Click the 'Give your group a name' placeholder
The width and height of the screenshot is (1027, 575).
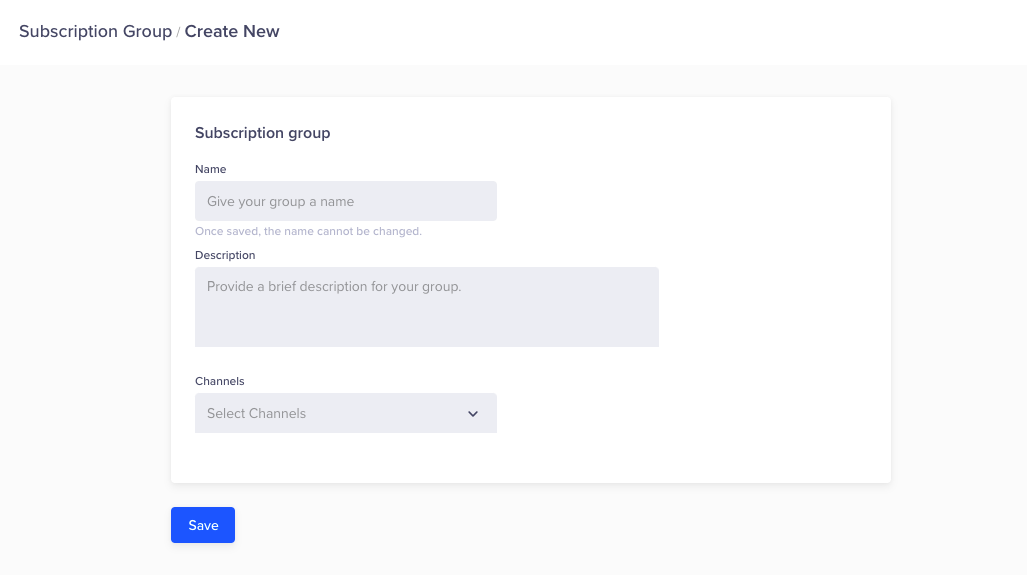tap(281, 202)
